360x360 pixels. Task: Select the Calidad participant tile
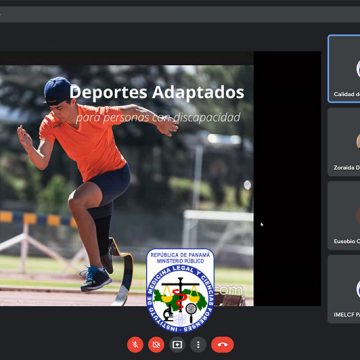tap(344, 69)
